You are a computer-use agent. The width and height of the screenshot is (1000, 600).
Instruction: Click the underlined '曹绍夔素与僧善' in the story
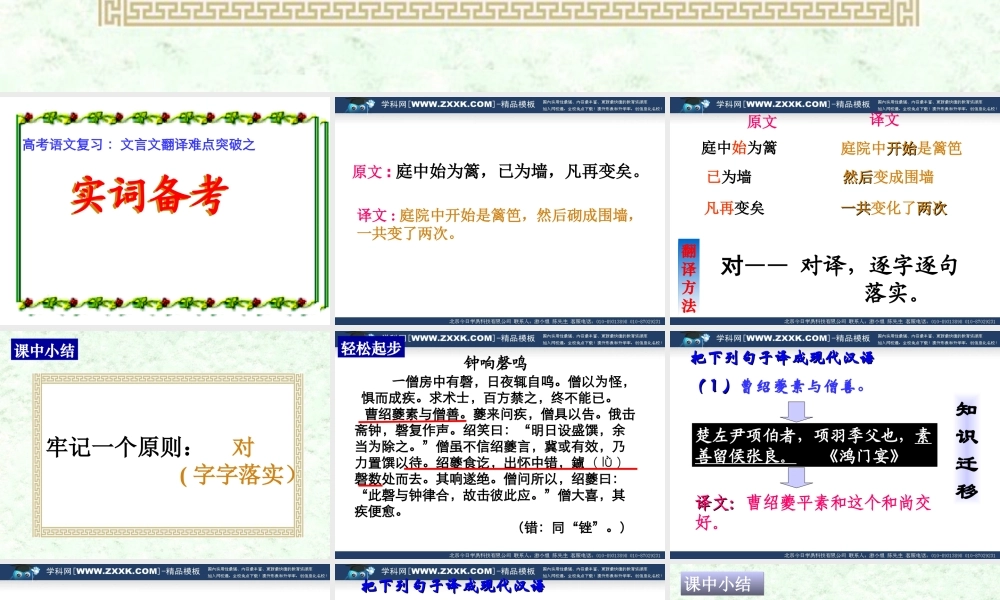(x=415, y=414)
